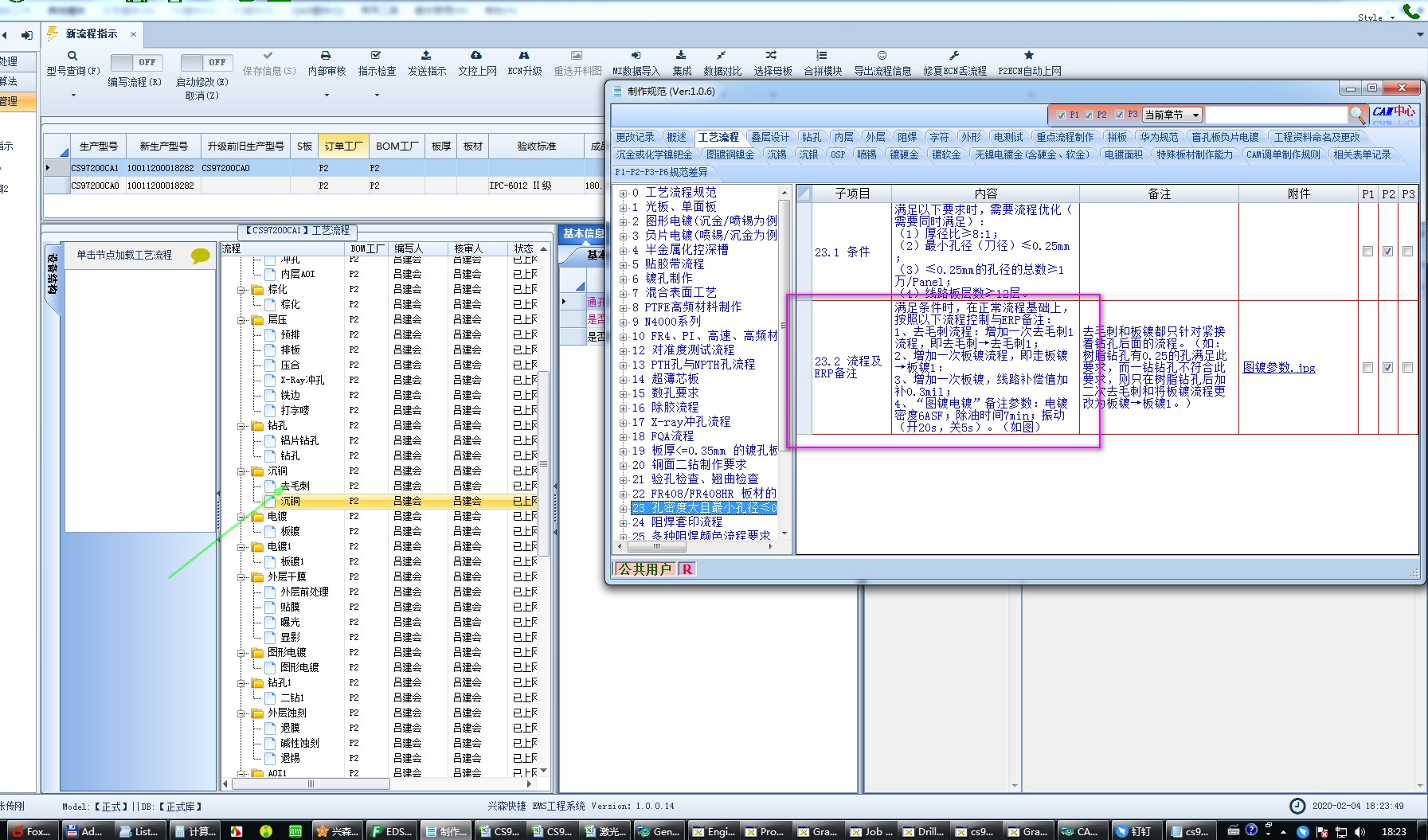Collapse the 外层干膜 folder in process tree

241,577
